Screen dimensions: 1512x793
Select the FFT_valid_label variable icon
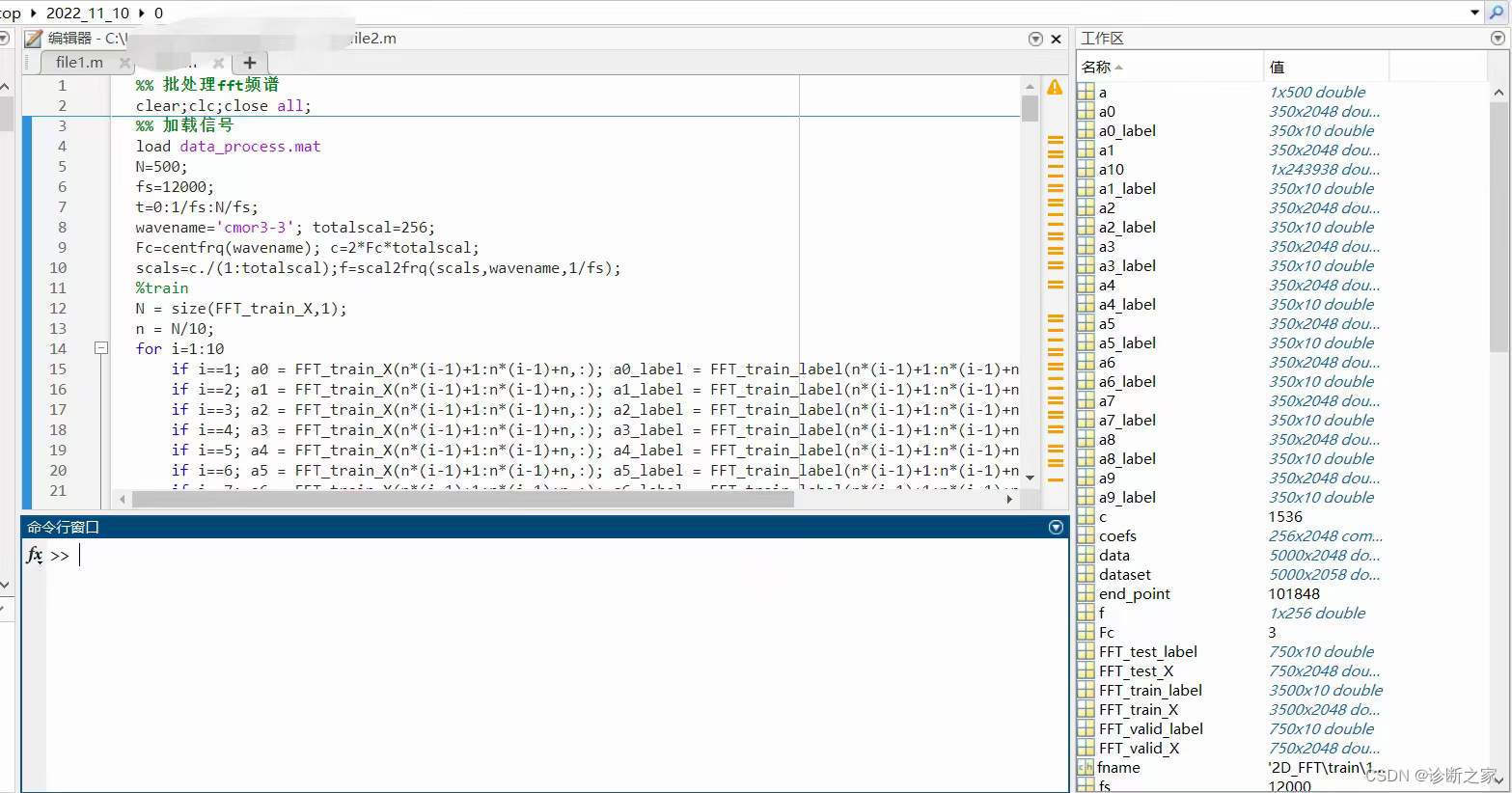[x=1086, y=728]
